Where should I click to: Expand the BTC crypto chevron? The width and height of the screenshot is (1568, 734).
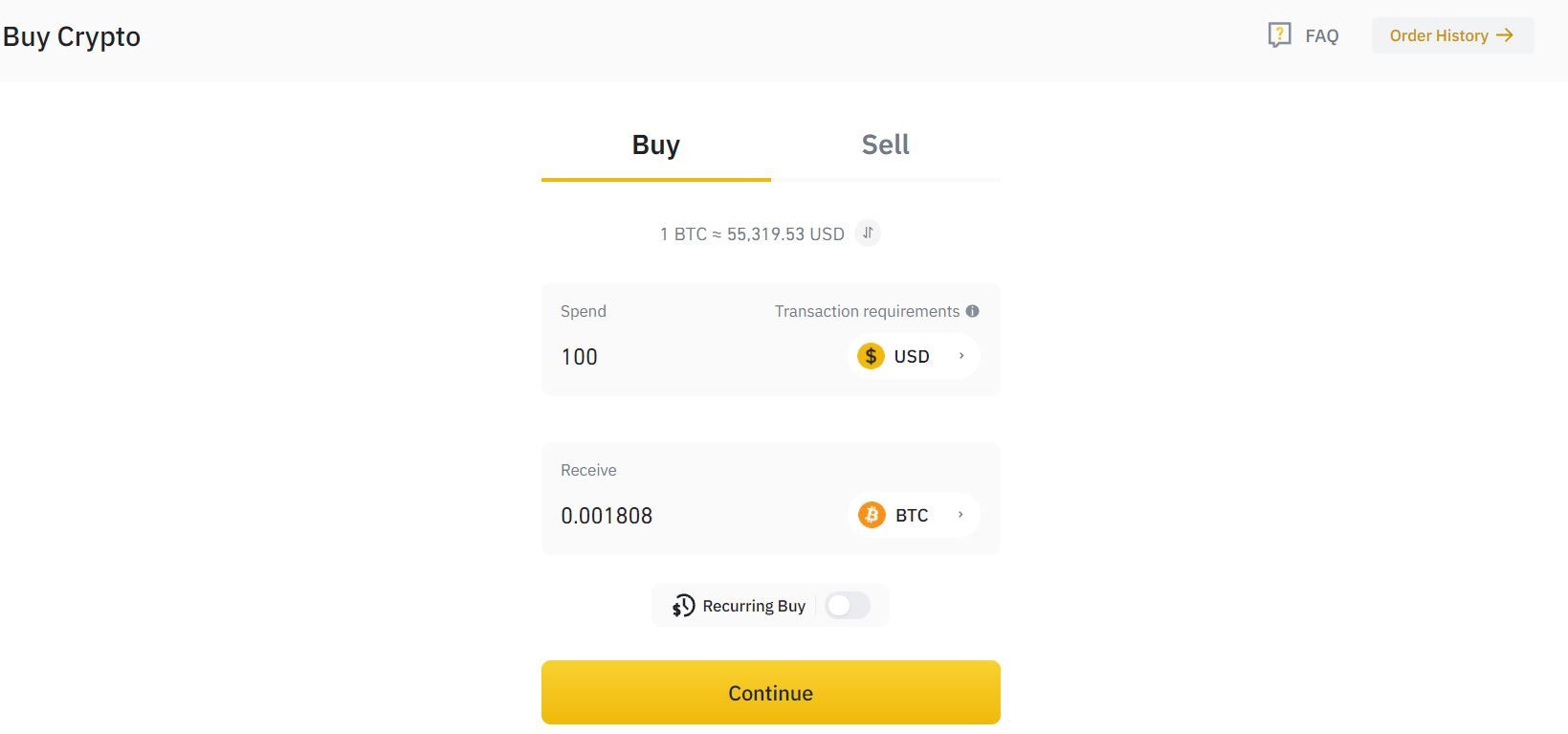(961, 515)
